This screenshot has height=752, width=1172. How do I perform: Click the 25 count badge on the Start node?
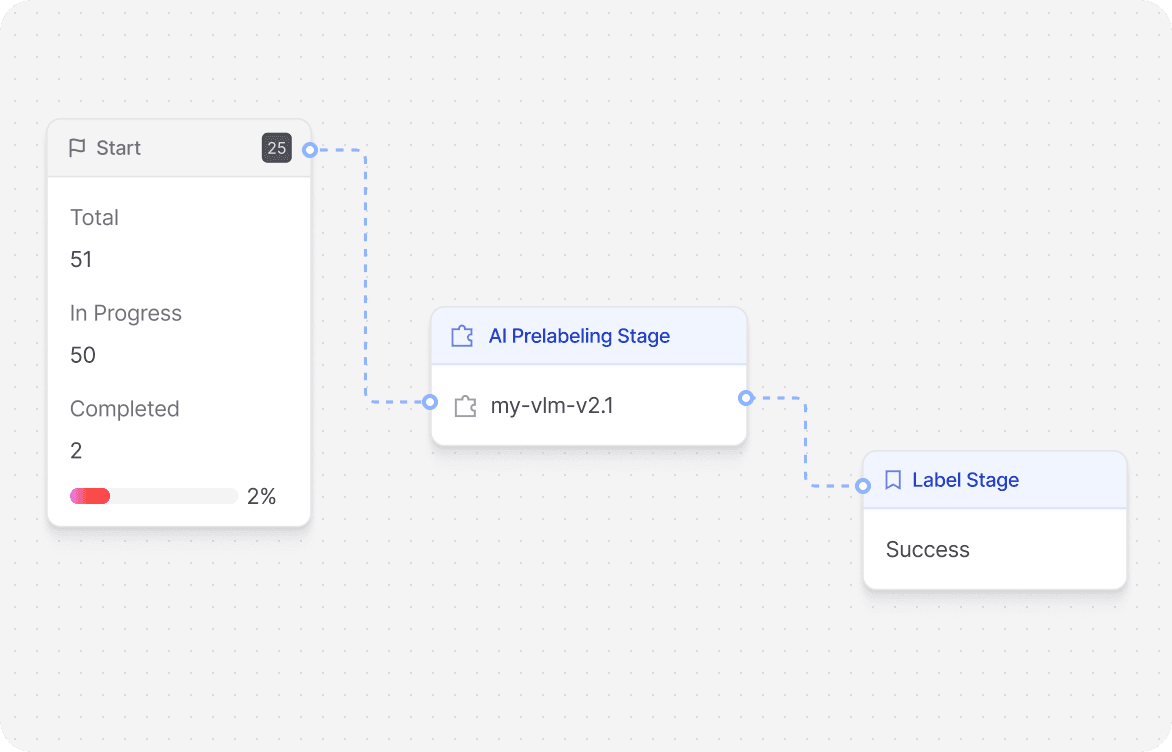click(x=276, y=147)
